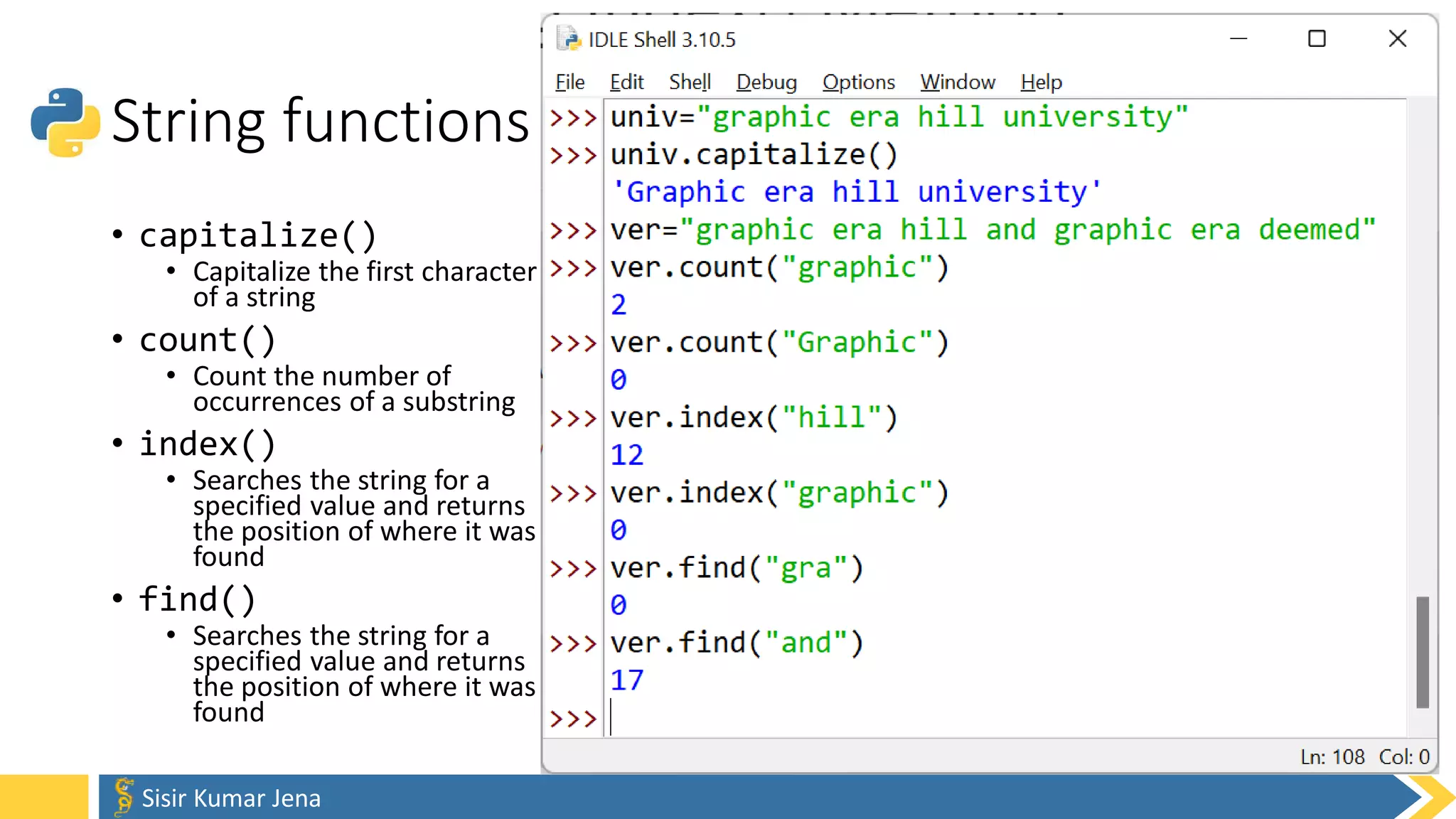Click the String functions slide title
This screenshot has width=1456, height=819.
[x=320, y=122]
